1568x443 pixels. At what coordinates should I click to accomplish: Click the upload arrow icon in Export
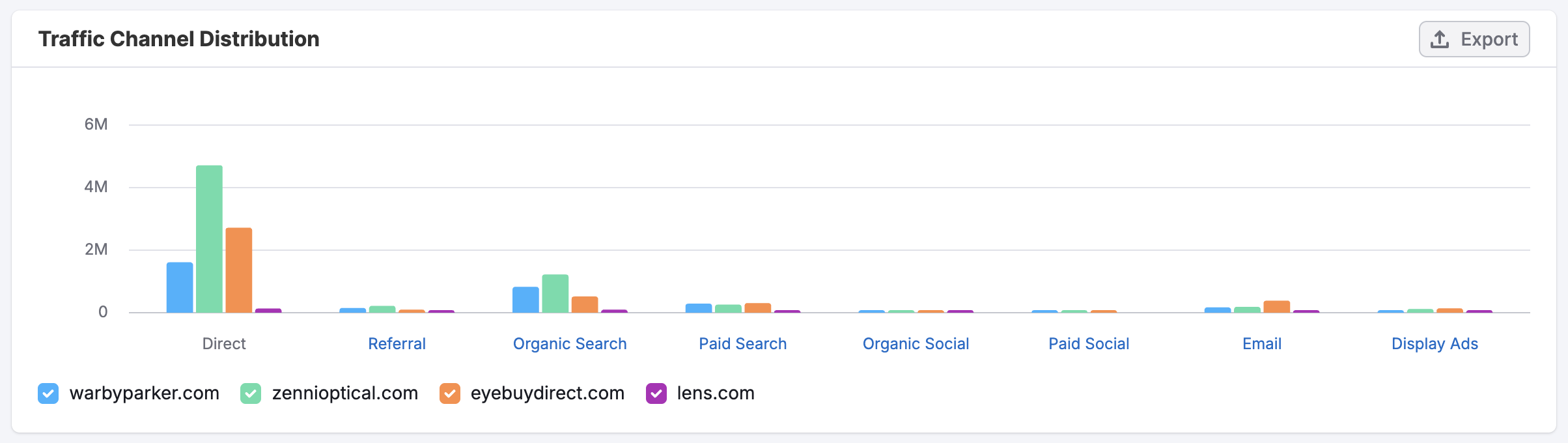tap(1440, 39)
